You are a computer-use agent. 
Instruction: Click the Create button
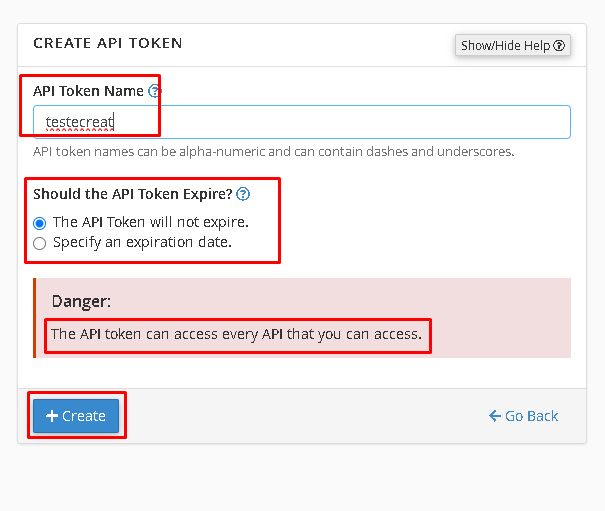tap(76, 416)
